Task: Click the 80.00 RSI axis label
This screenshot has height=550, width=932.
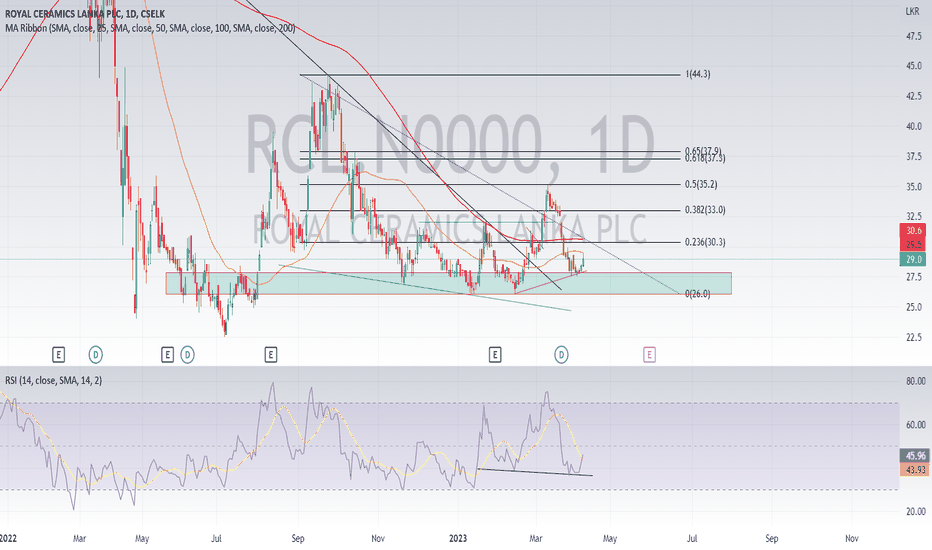Action: [x=915, y=381]
